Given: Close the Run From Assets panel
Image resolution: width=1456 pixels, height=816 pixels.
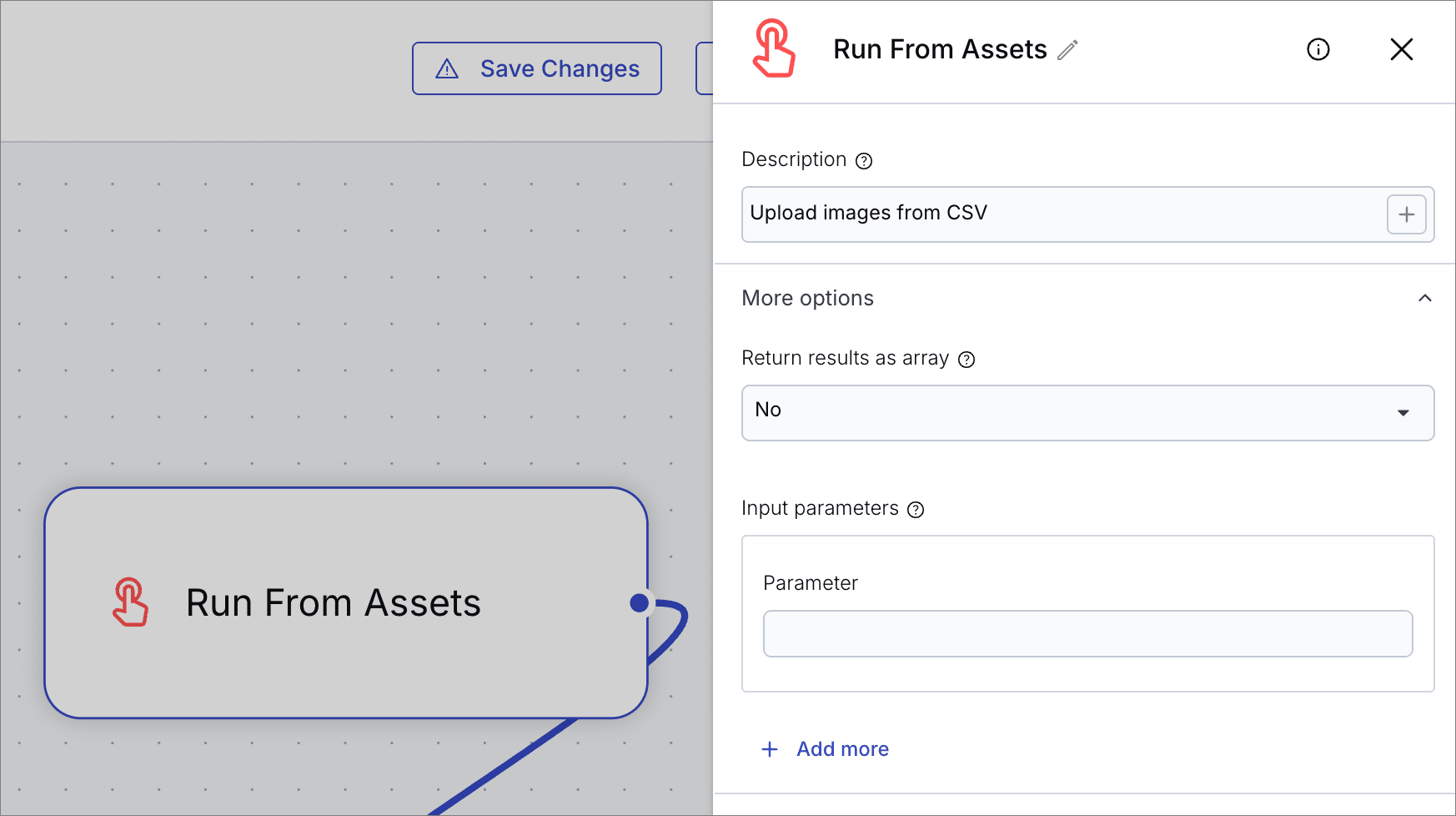Looking at the screenshot, I should coord(1402,49).
